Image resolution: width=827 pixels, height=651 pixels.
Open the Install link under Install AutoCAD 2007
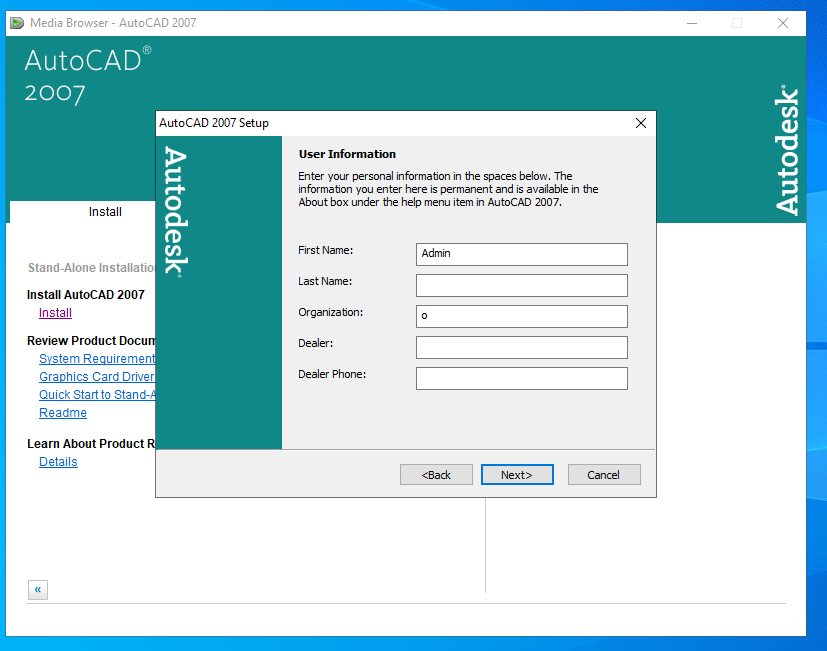(x=55, y=313)
